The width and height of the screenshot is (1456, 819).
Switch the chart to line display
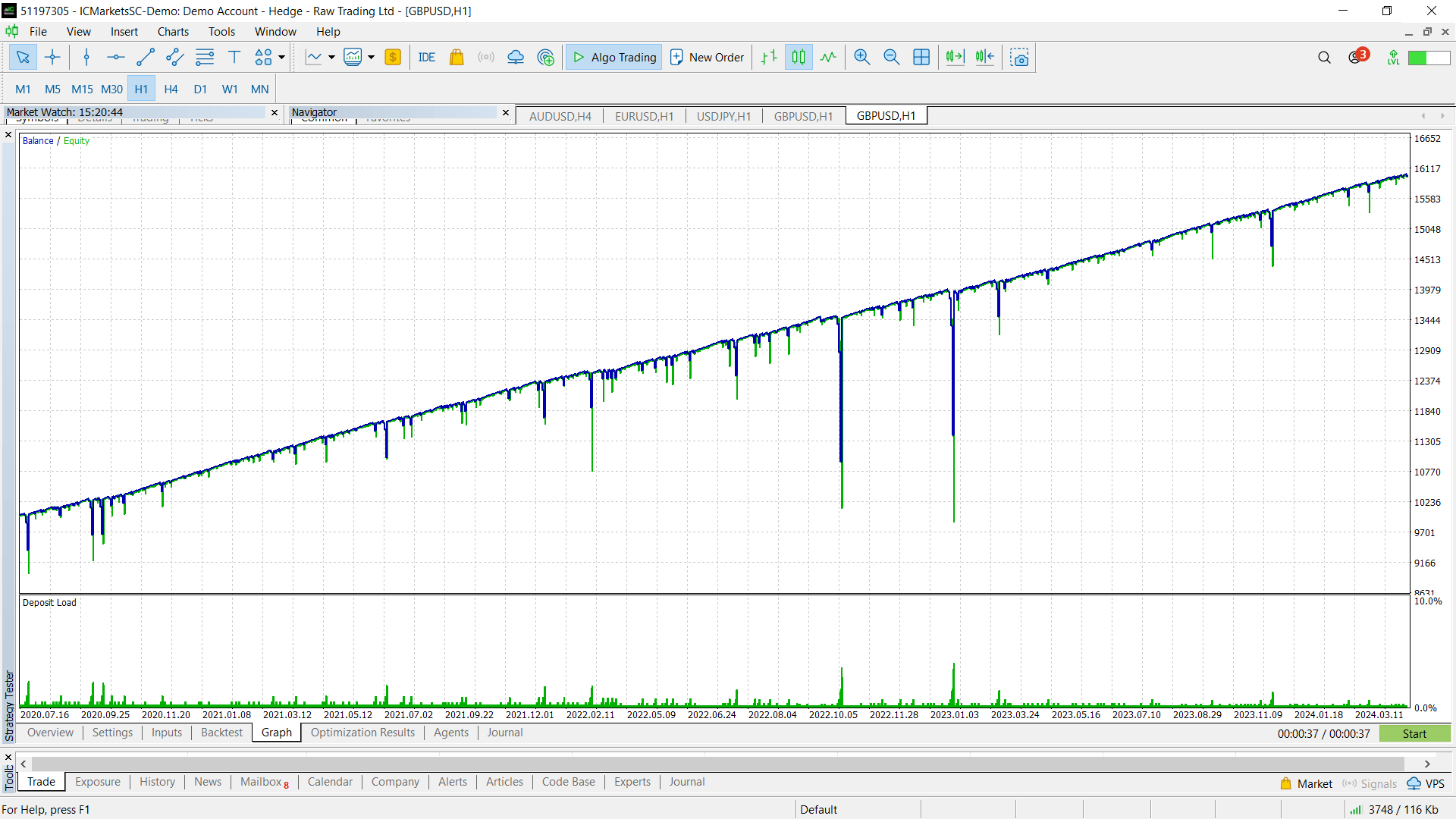(827, 57)
